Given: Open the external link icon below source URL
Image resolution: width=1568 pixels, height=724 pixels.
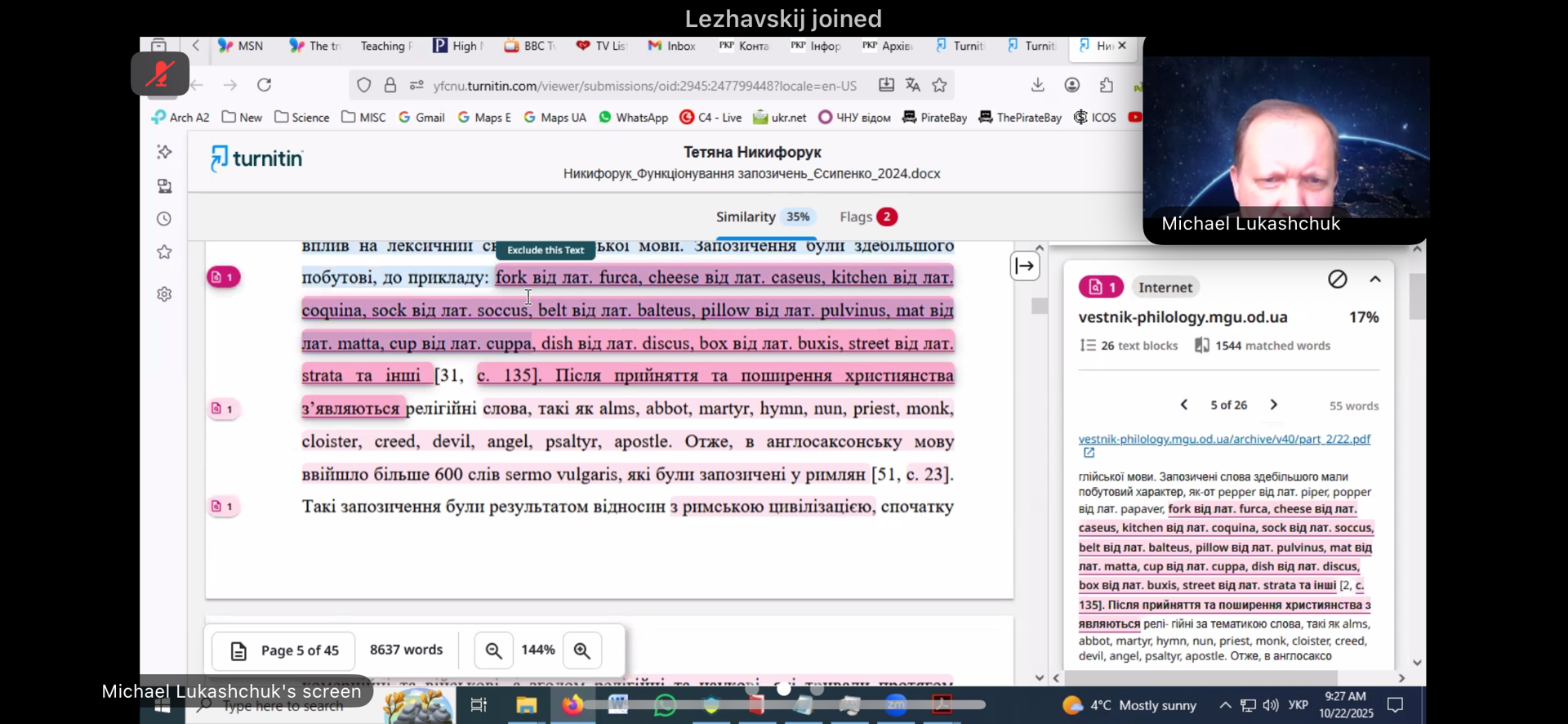Looking at the screenshot, I should (1089, 453).
